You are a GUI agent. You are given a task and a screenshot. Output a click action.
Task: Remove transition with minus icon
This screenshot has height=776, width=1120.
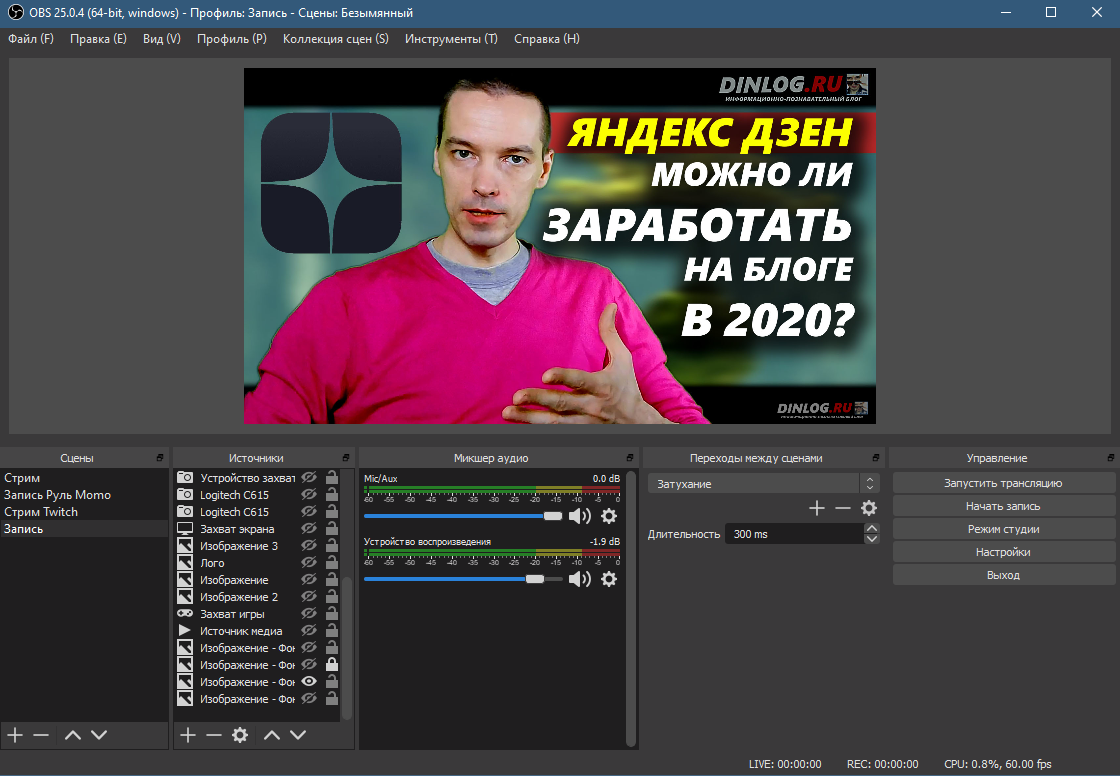coord(843,508)
